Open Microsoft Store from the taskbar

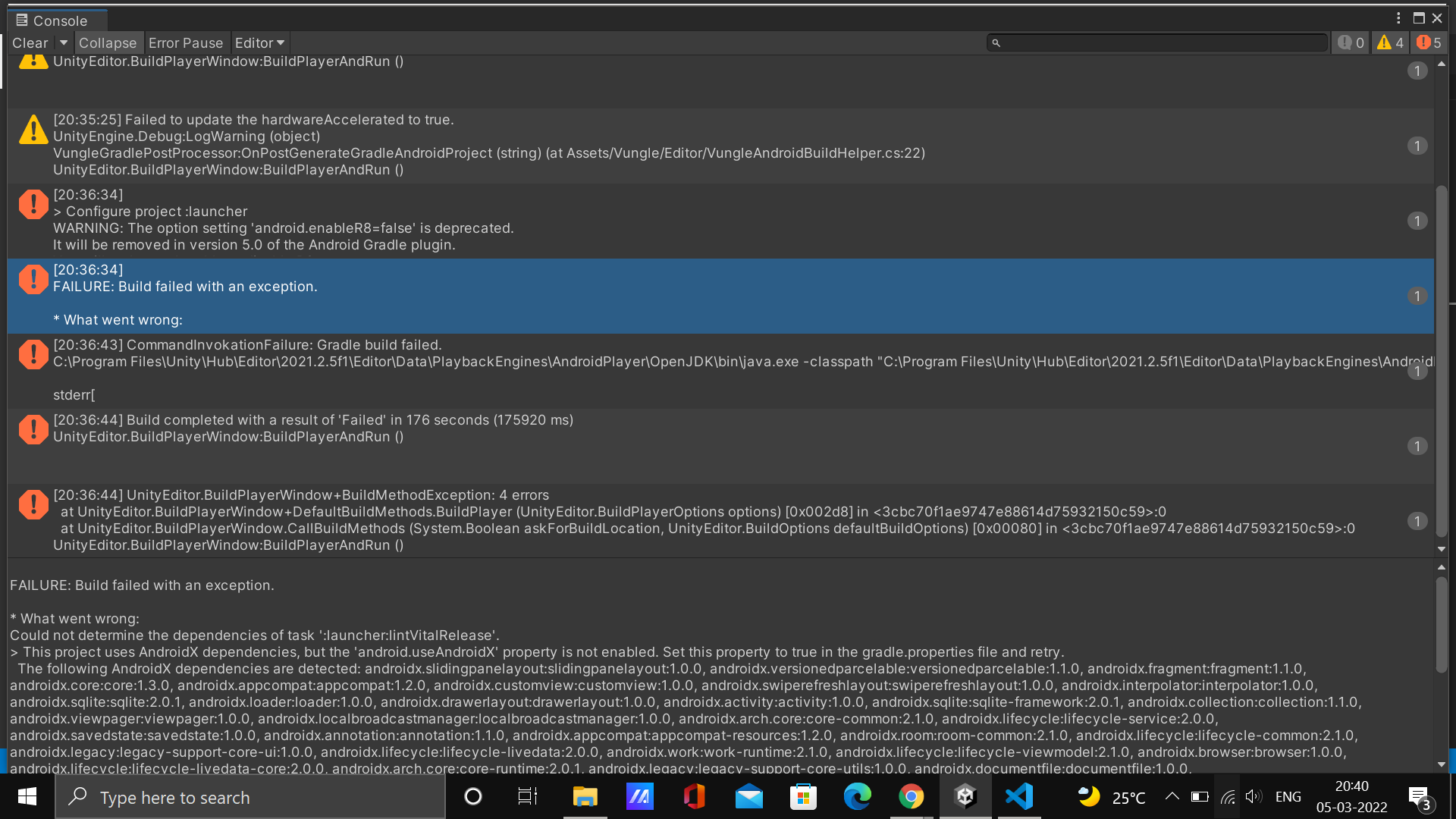click(x=803, y=796)
